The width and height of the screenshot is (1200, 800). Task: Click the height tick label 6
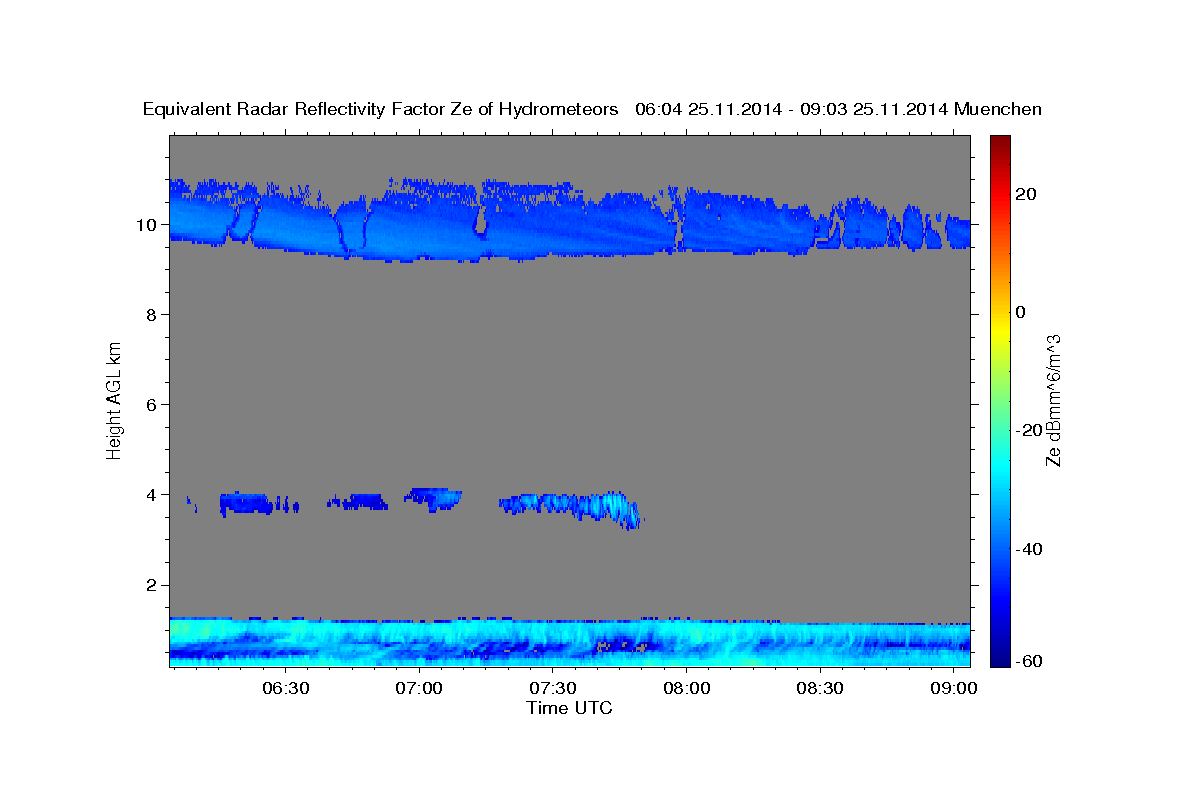(153, 404)
